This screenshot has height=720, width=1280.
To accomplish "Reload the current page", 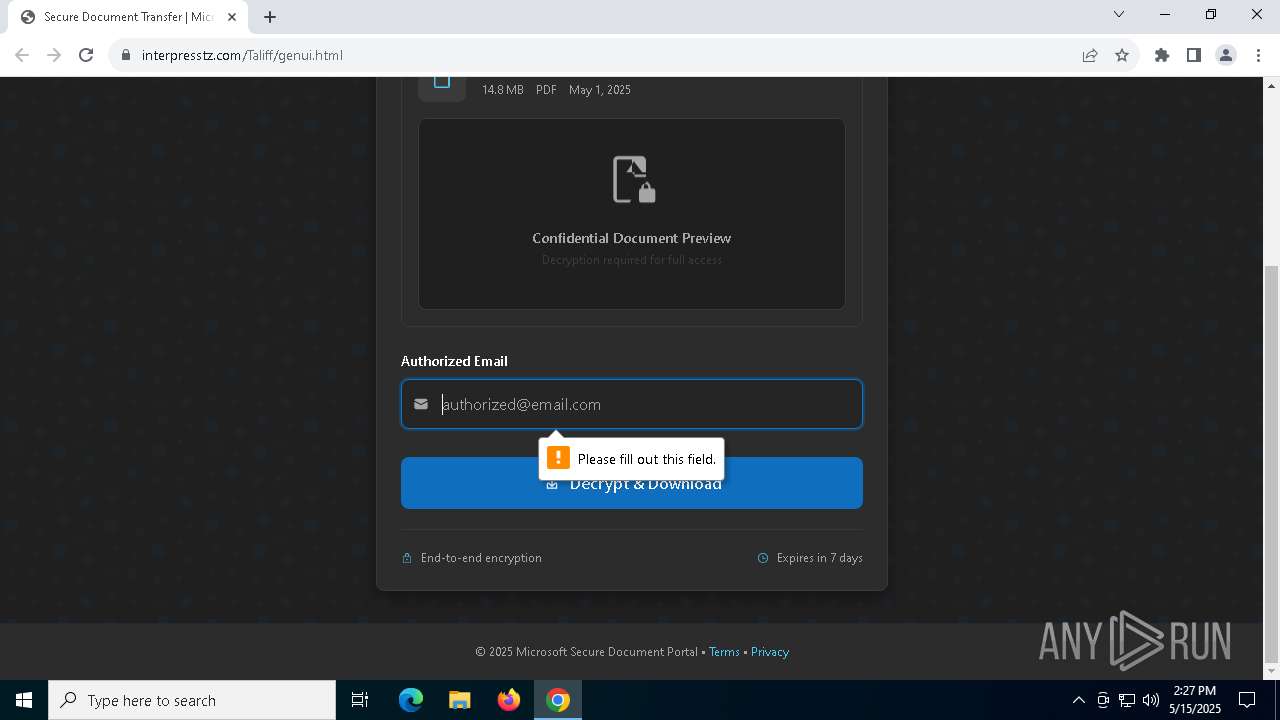I will tap(86, 55).
